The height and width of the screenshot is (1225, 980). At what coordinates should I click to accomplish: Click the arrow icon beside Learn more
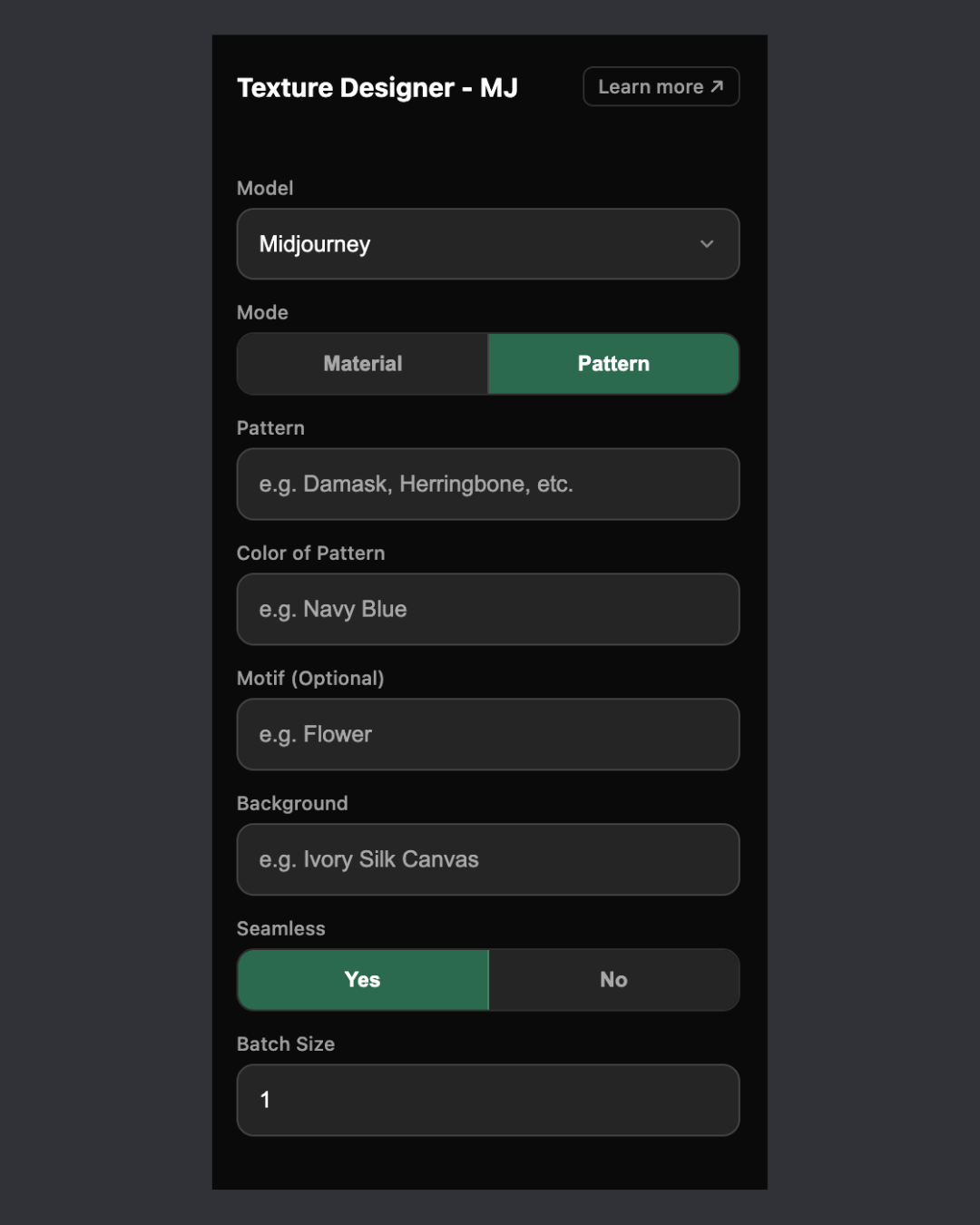click(x=717, y=86)
